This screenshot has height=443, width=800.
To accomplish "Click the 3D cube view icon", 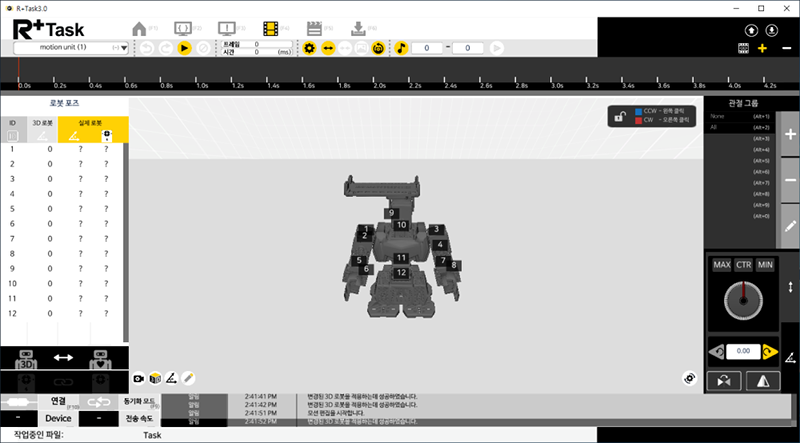I will point(155,378).
